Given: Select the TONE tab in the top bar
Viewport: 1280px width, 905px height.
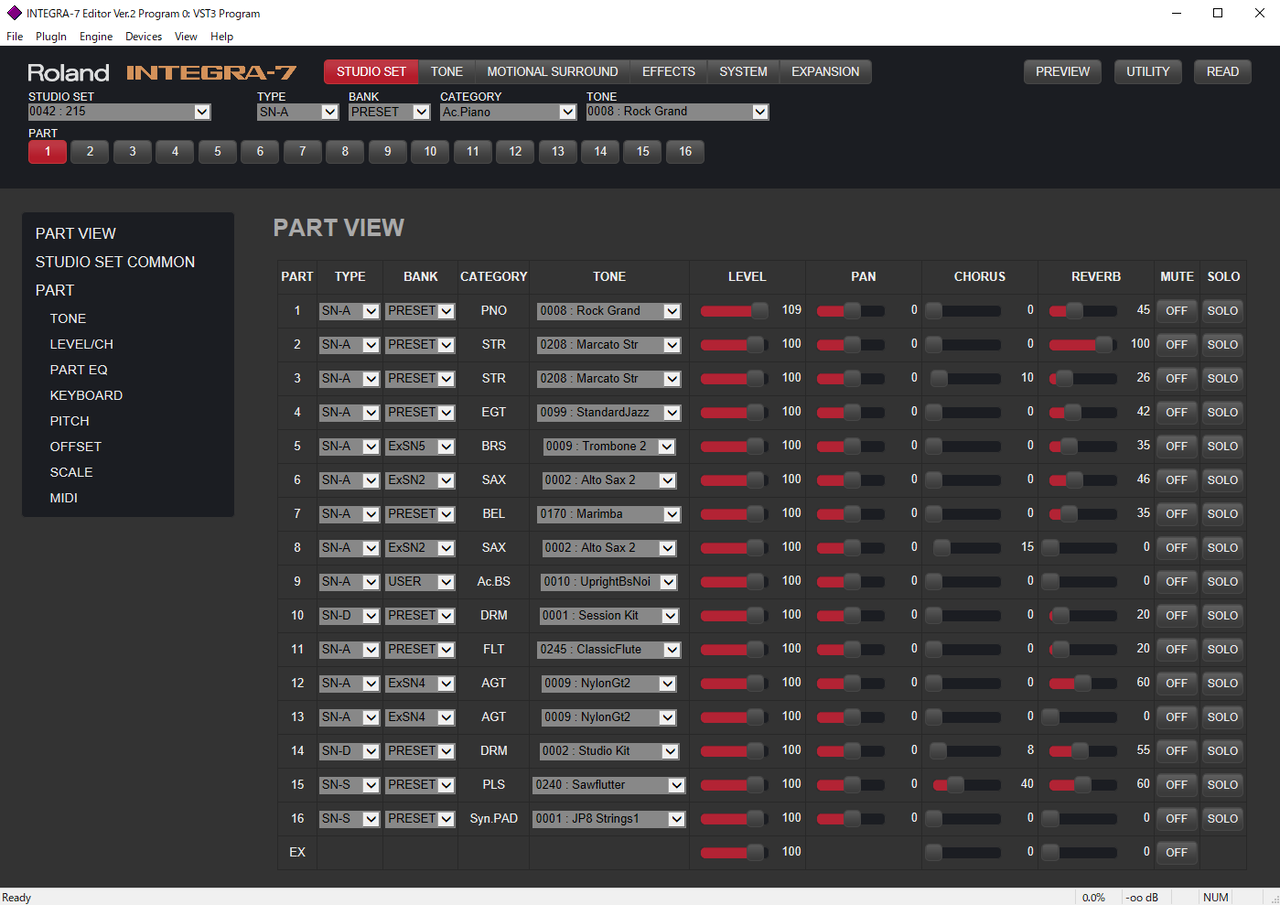Looking at the screenshot, I should [447, 72].
